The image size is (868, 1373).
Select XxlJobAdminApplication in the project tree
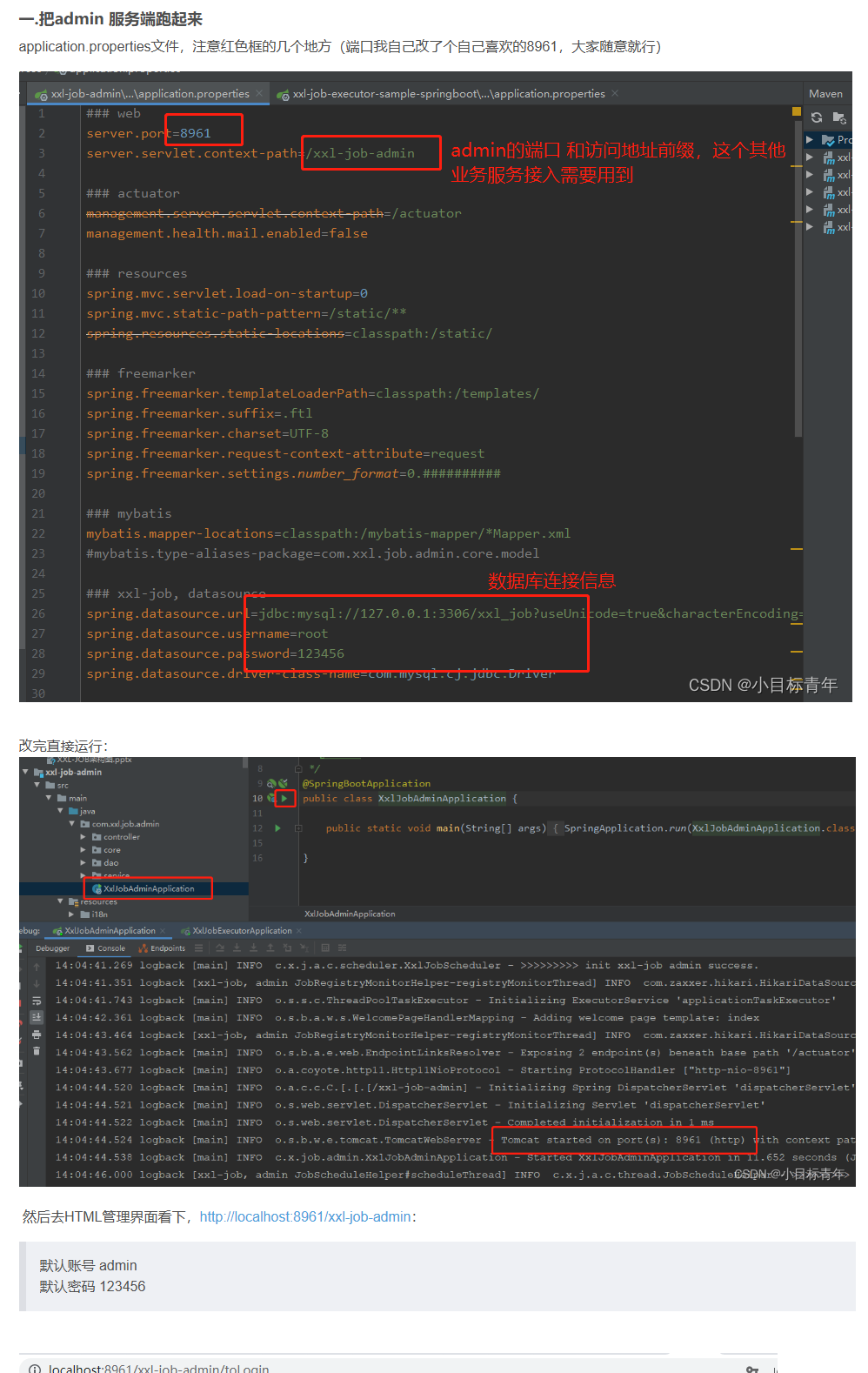[x=148, y=888]
